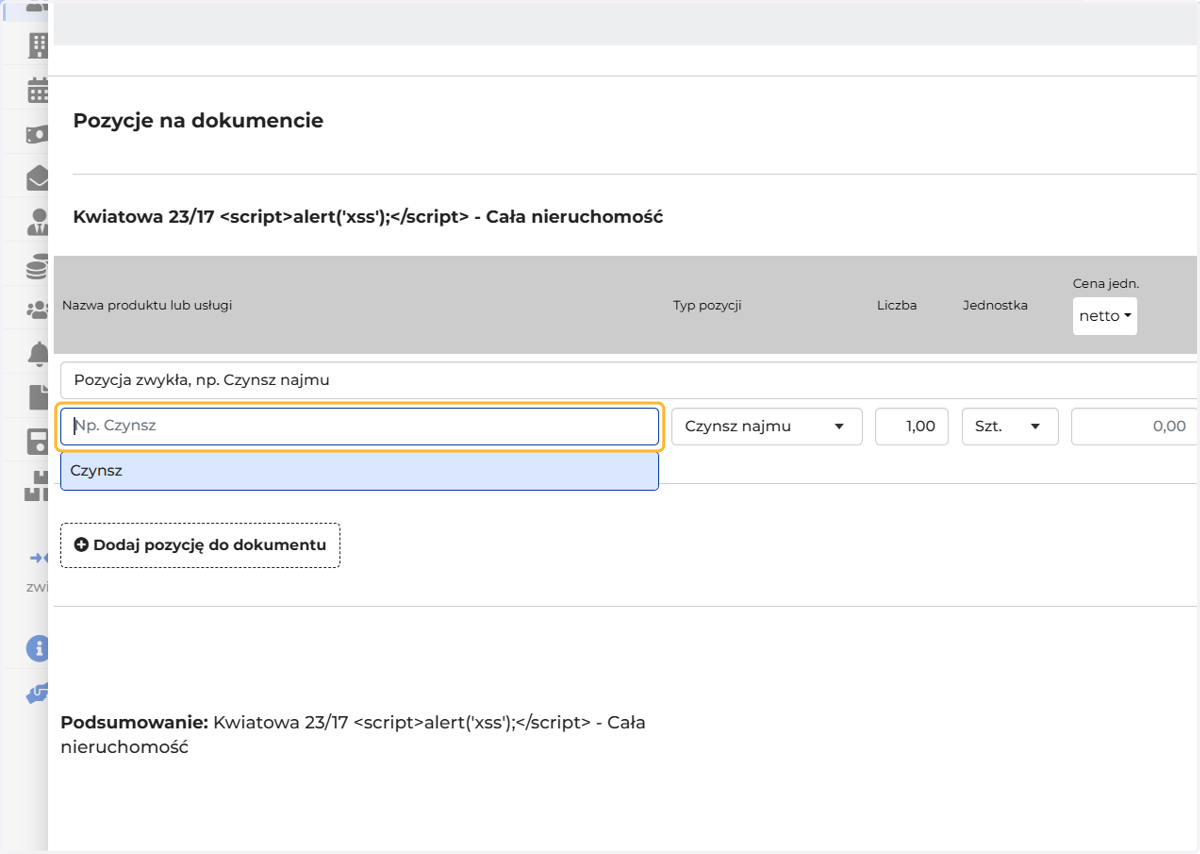The width and height of the screenshot is (1200, 854).
Task: Click the handshake icon in sidebar
Action: coord(37,693)
